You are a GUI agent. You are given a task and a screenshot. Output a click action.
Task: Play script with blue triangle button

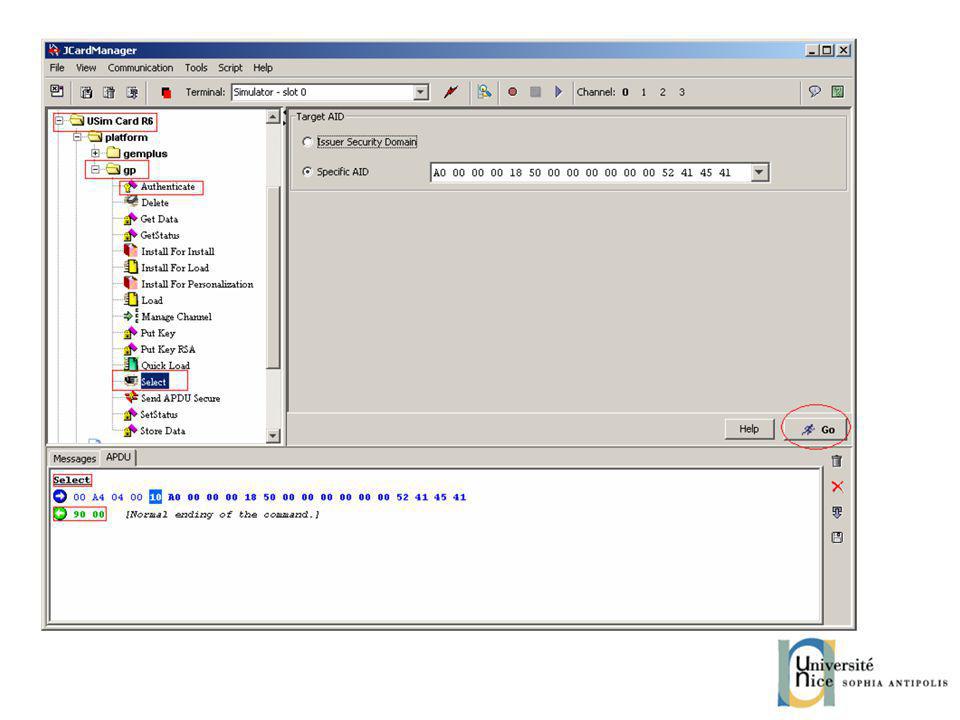[558, 92]
